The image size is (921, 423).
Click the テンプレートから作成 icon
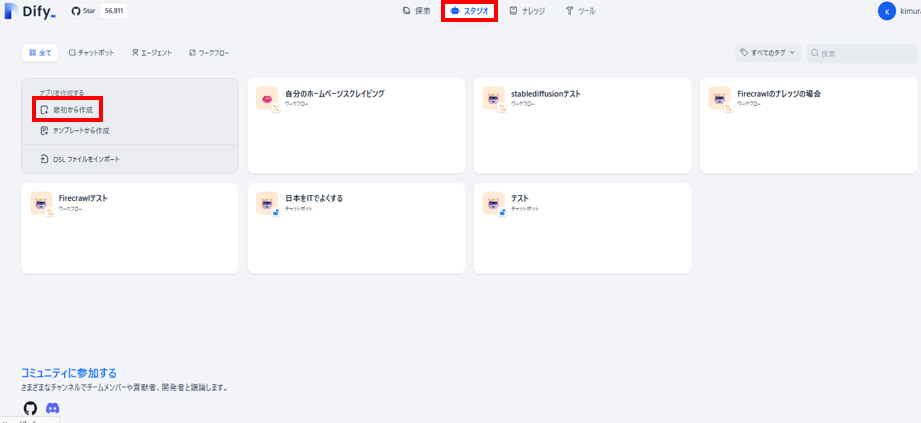click(x=44, y=131)
